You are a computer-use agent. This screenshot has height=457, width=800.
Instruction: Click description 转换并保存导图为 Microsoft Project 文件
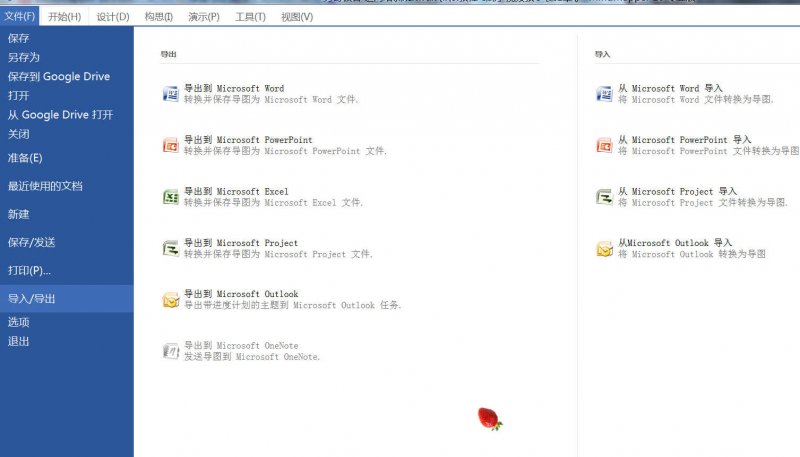click(278, 255)
